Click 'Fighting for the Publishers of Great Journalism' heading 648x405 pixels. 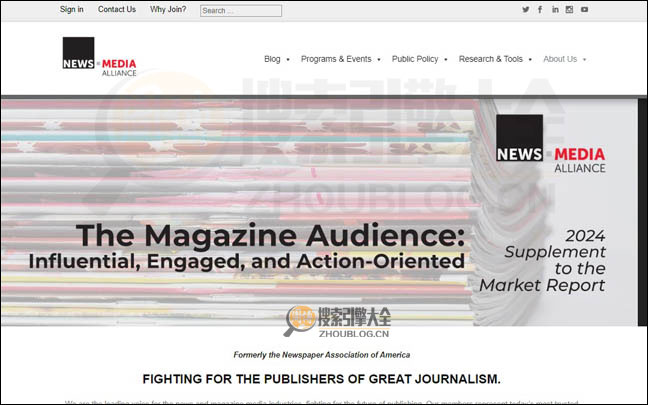click(x=322, y=379)
